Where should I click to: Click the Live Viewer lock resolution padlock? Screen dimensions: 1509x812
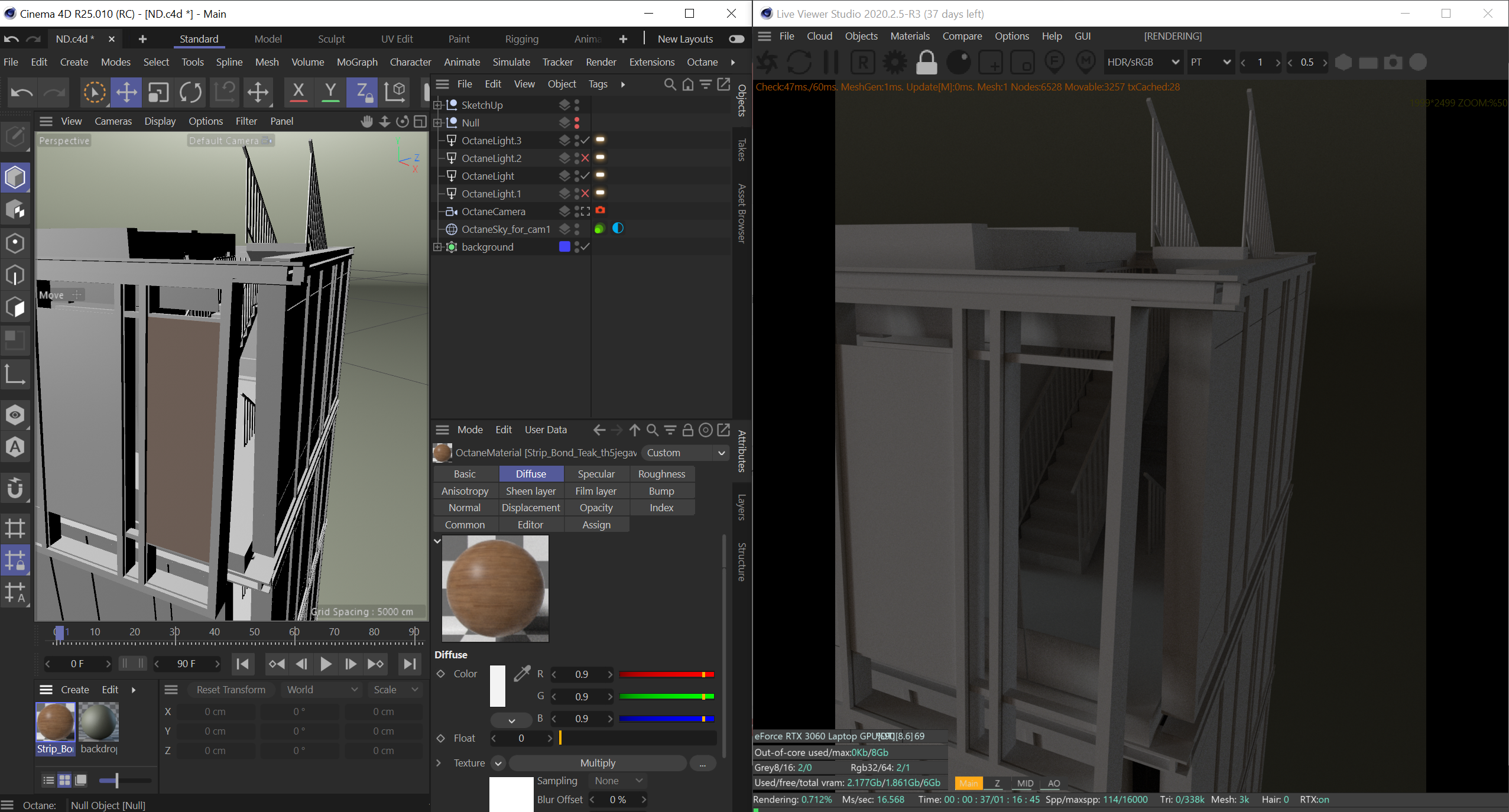coord(926,62)
